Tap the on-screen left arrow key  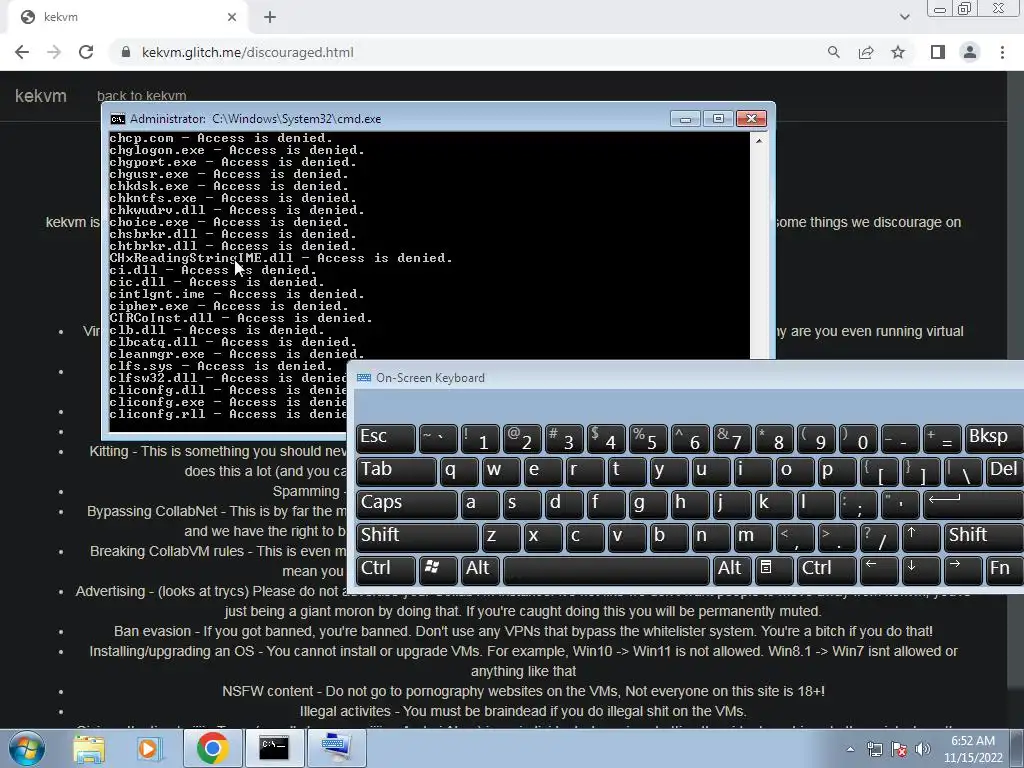click(879, 569)
